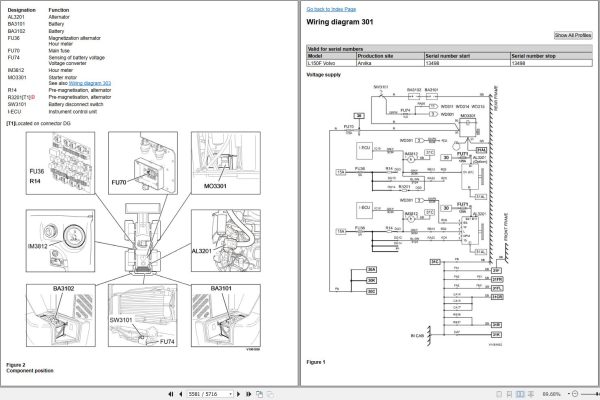Open the Wiring diagram 303 link

90,83
